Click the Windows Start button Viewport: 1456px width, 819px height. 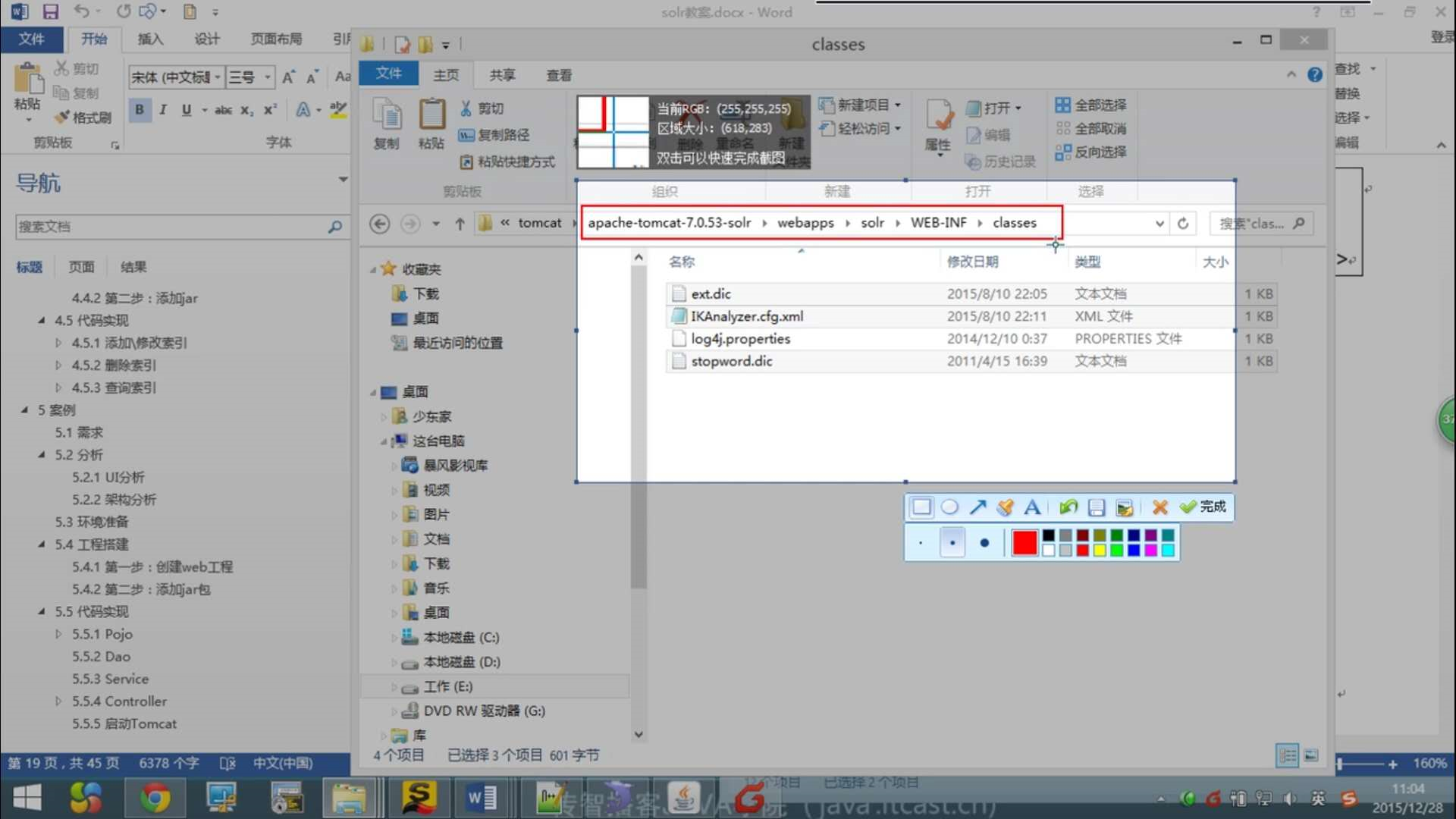click(27, 799)
